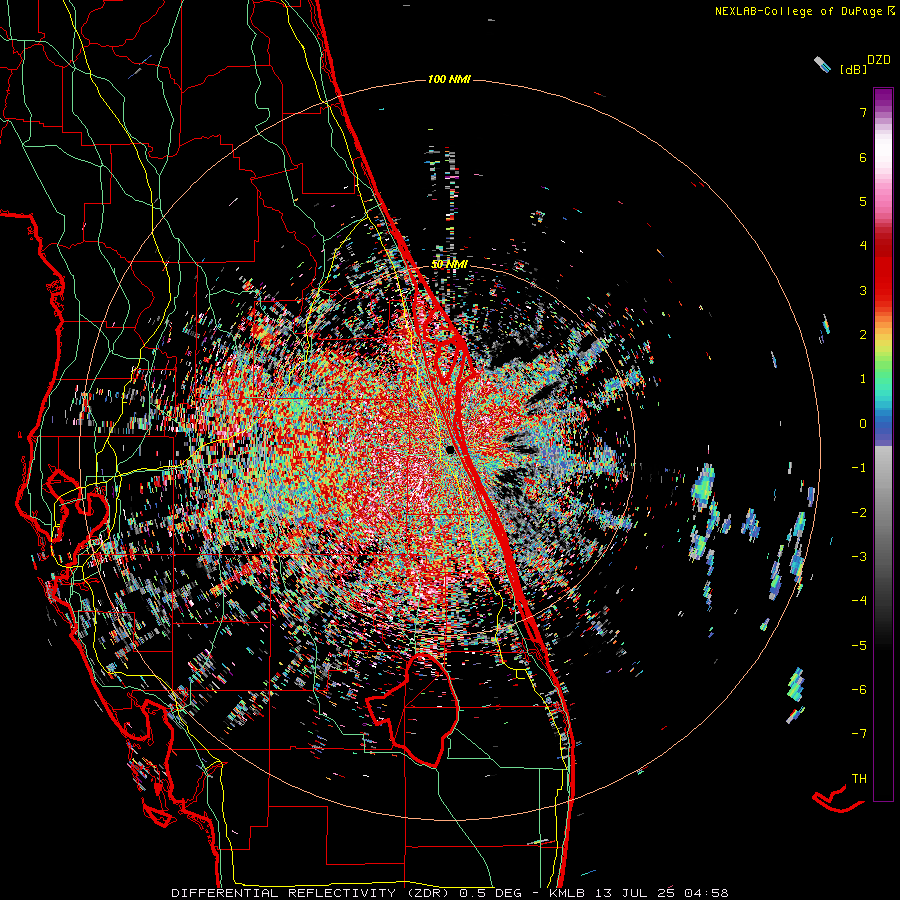Click the -1 value on the scale
The image size is (900, 900).
[x=859, y=468]
